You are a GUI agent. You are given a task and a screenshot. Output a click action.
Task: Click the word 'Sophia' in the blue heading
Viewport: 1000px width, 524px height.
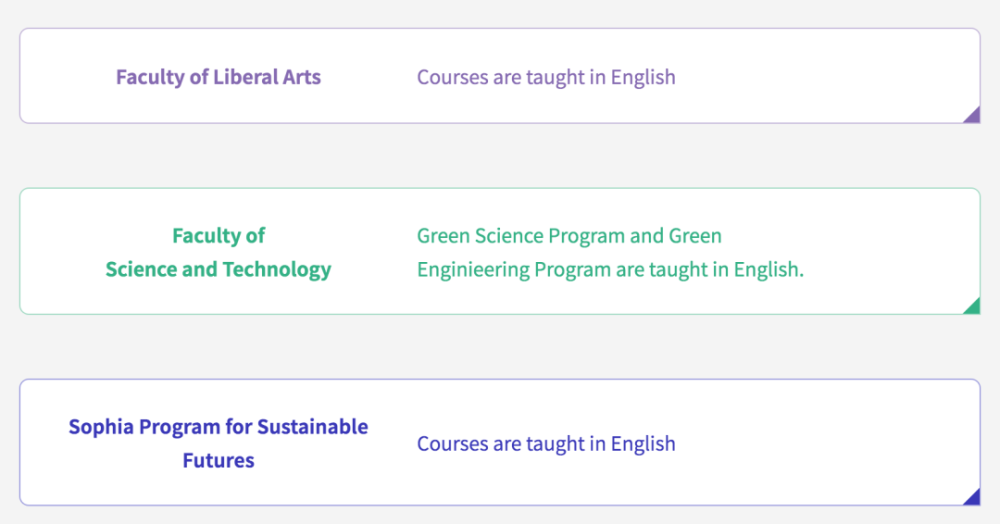tap(101, 426)
